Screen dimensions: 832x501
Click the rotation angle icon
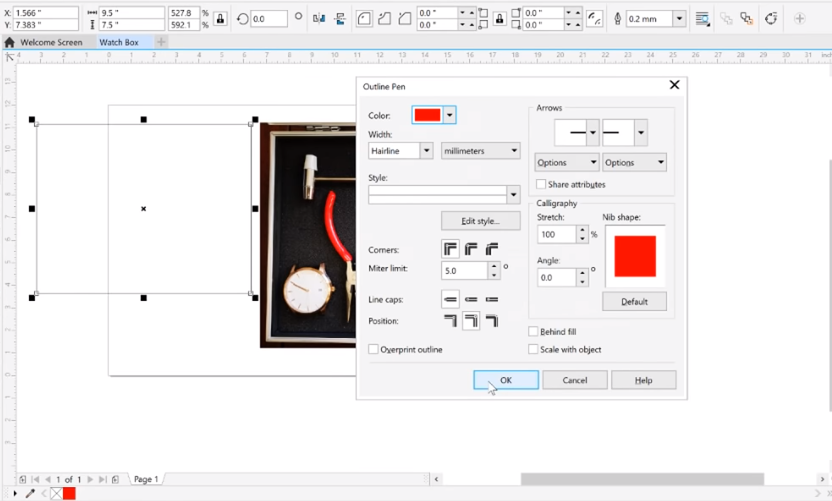(x=242, y=19)
